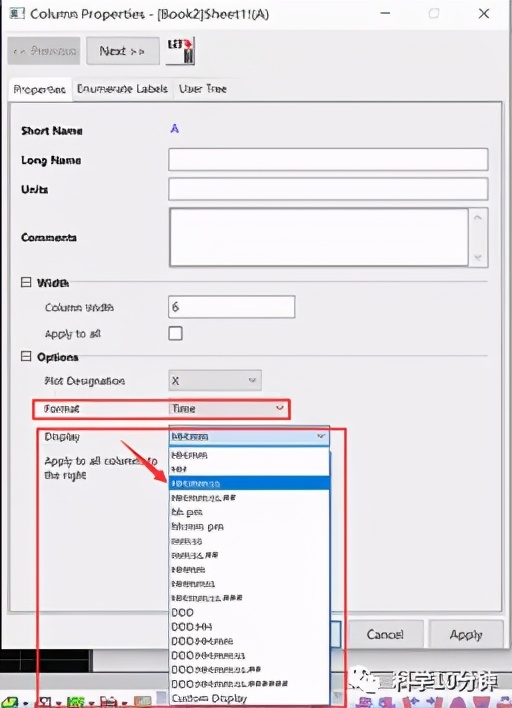Choose HH:mm:ss.## option below the highlighted row
The height and width of the screenshot is (708, 512).
(249, 498)
